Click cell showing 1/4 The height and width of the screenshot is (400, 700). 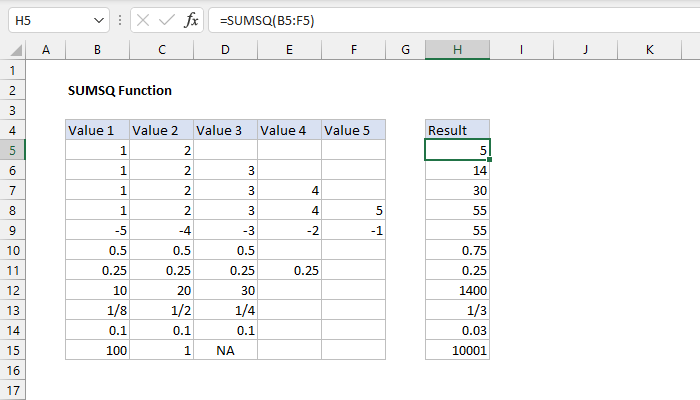[225, 310]
